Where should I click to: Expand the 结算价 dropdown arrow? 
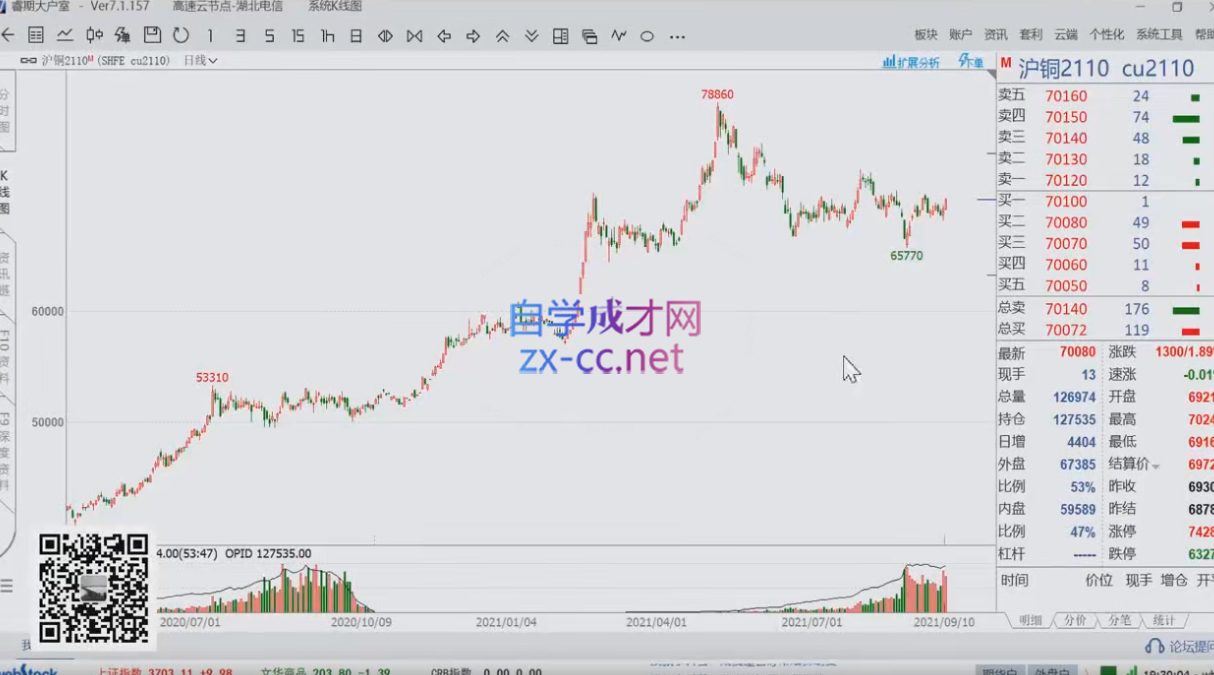point(1156,467)
